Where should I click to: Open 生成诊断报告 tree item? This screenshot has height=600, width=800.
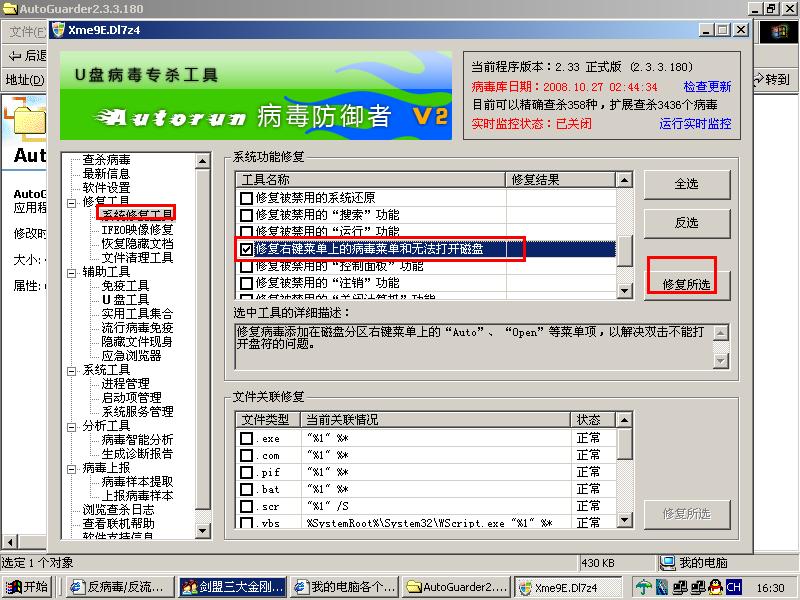pyautogui.click(x=137, y=453)
